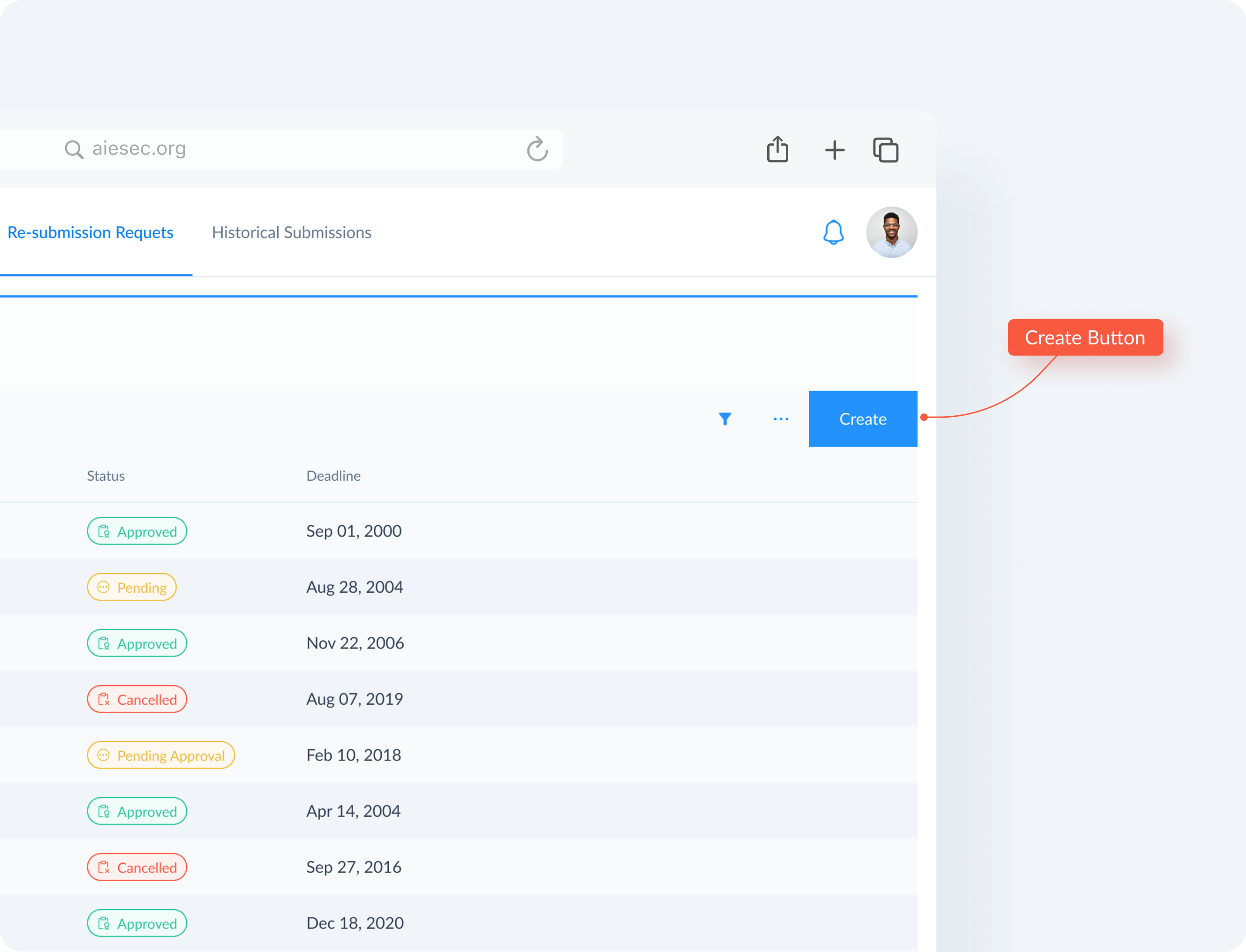1246x952 pixels.
Task: Click the search magnifier icon in address bar
Action: click(74, 150)
